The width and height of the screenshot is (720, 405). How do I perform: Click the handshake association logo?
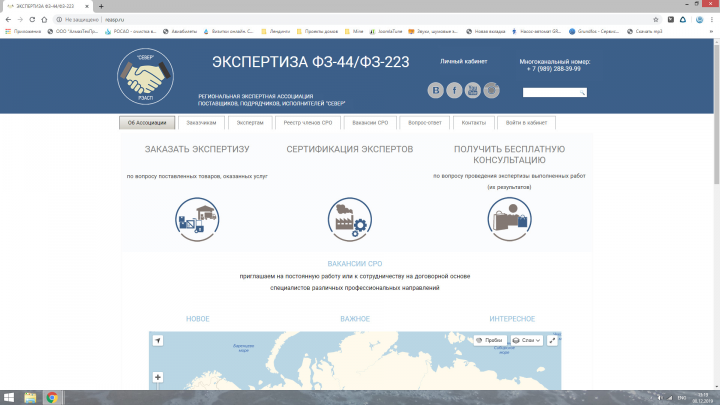pyautogui.click(x=146, y=76)
